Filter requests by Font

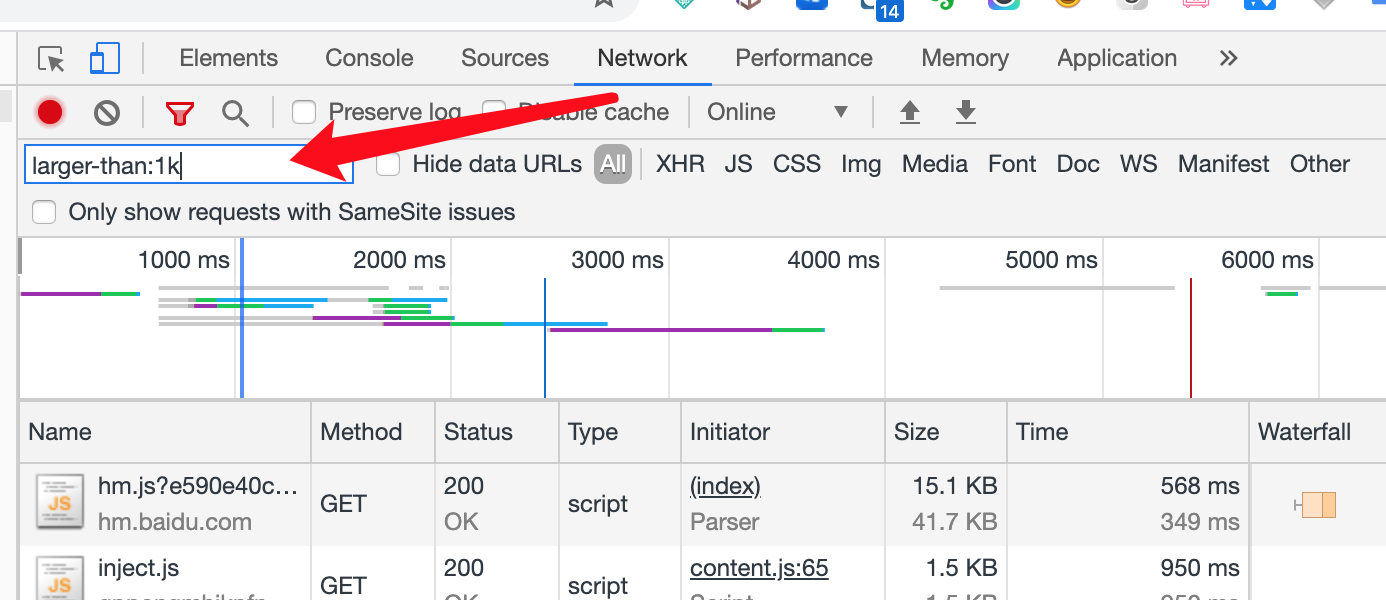pyautogui.click(x=1012, y=164)
